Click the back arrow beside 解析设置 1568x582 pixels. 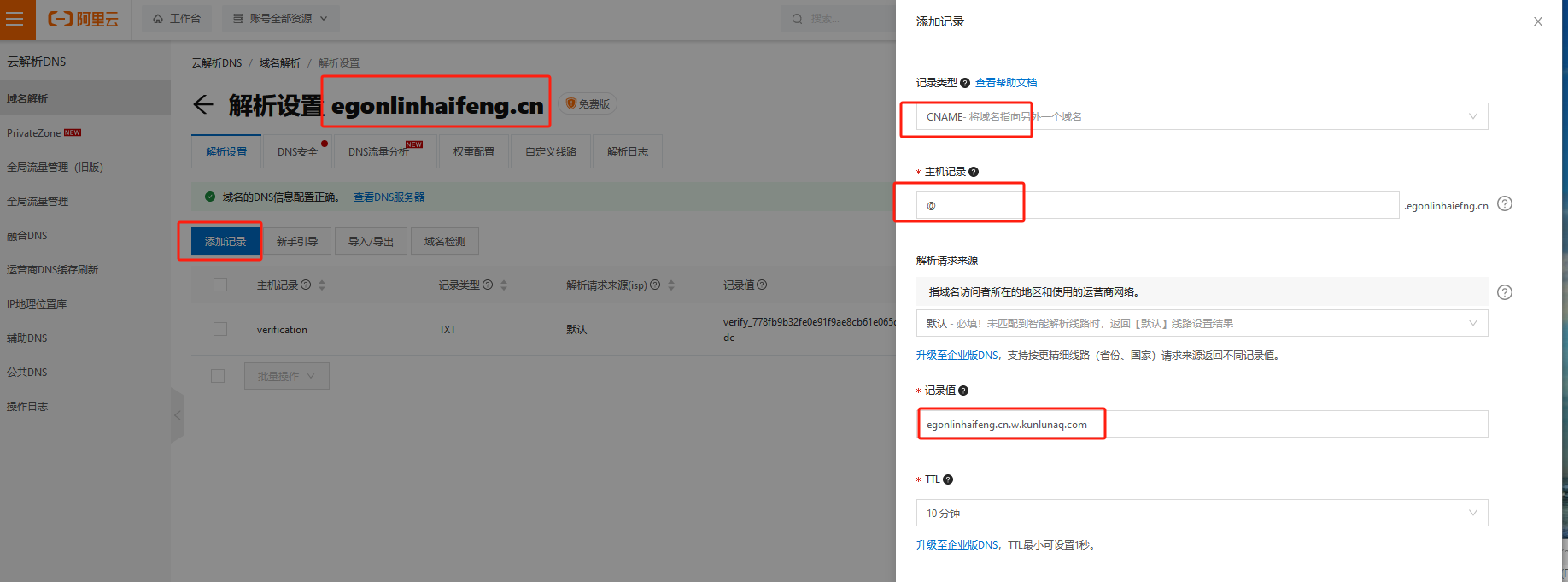tap(203, 105)
